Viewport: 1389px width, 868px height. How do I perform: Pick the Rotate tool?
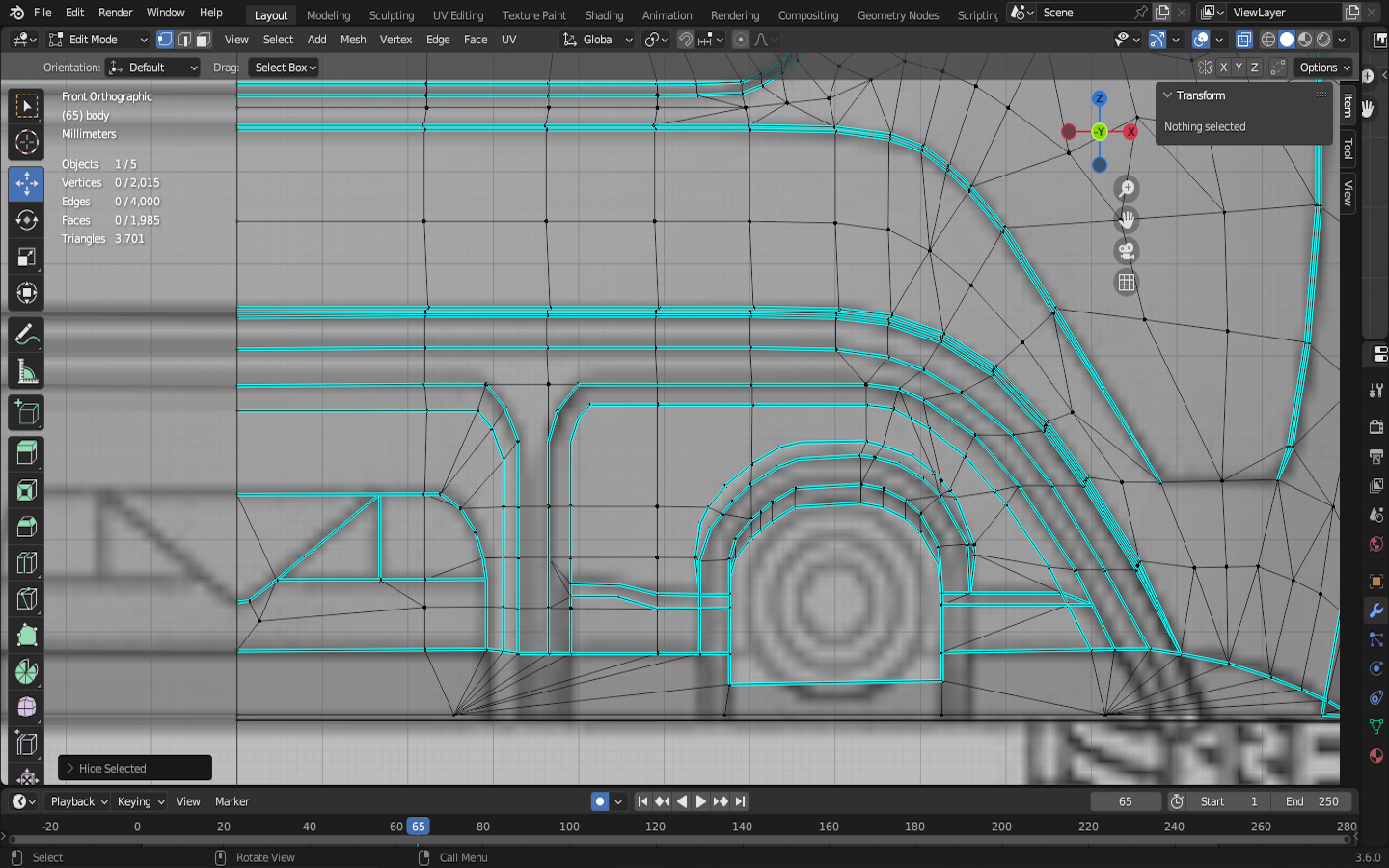(x=27, y=220)
